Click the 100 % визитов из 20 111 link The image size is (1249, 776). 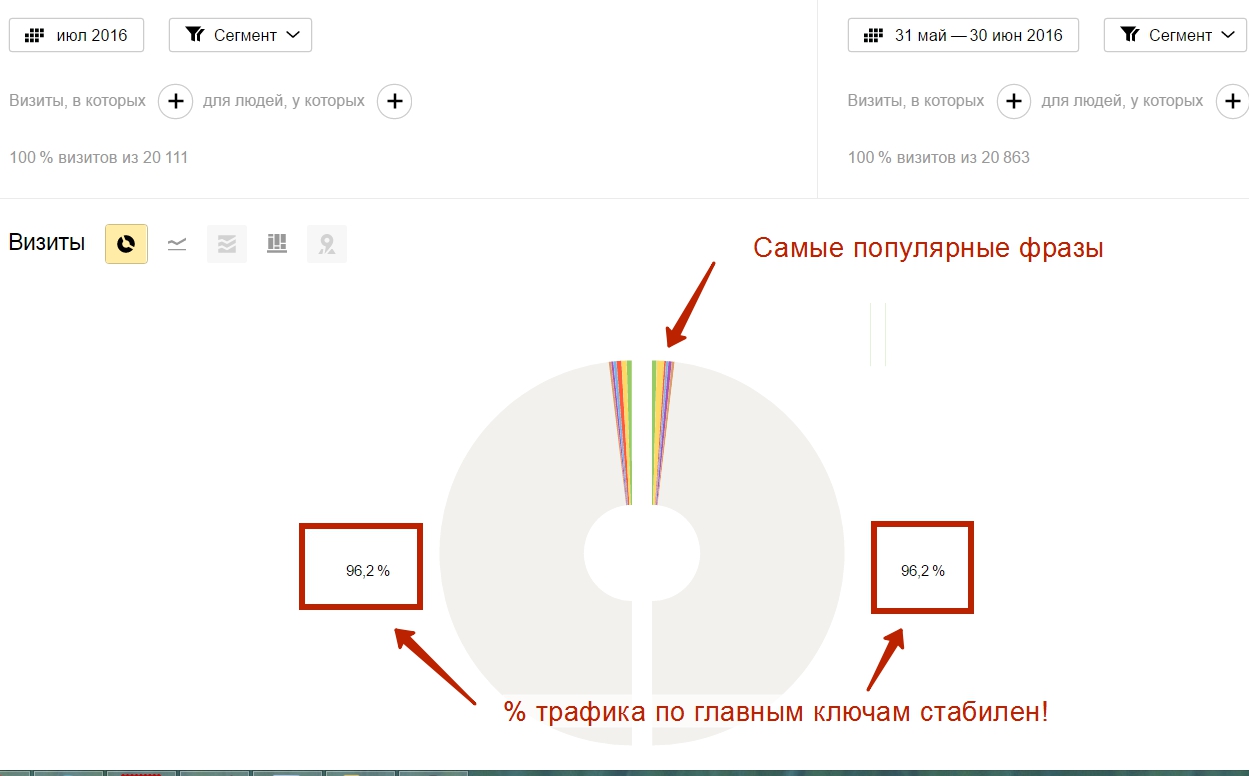(x=97, y=157)
